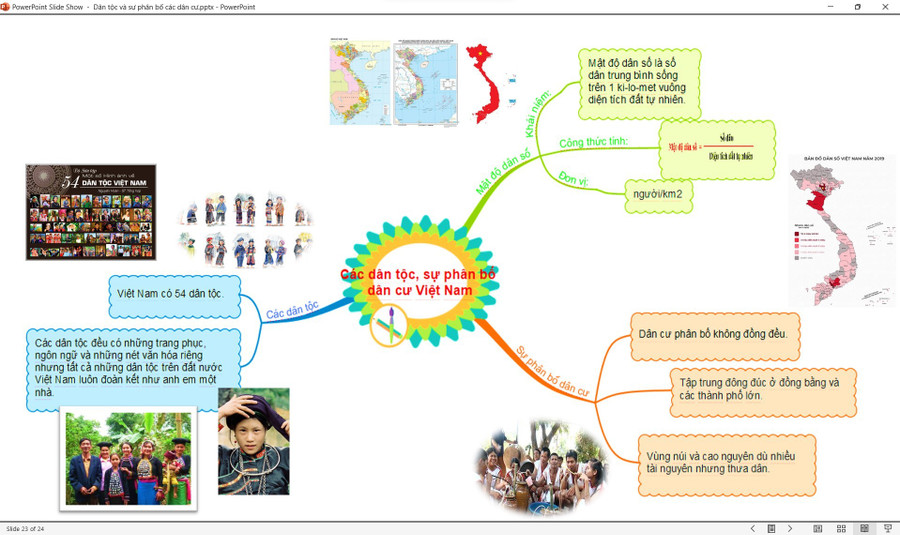Click the central topic 'Các dân tộc, sự phân bố dân cư Việt Nam'
Screen dimensions: 900x535
pyautogui.click(x=418, y=282)
